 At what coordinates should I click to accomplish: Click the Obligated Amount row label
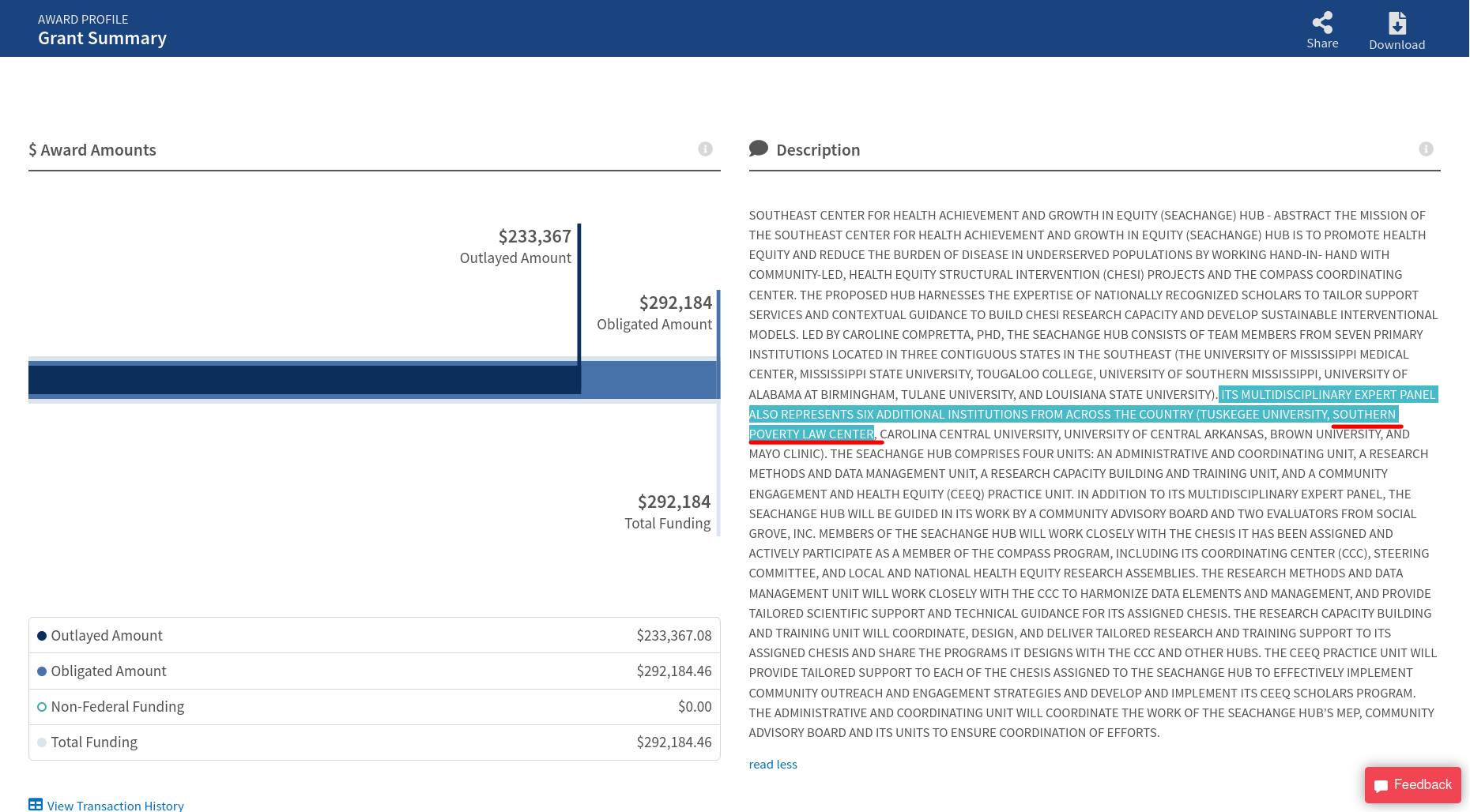[109, 671]
